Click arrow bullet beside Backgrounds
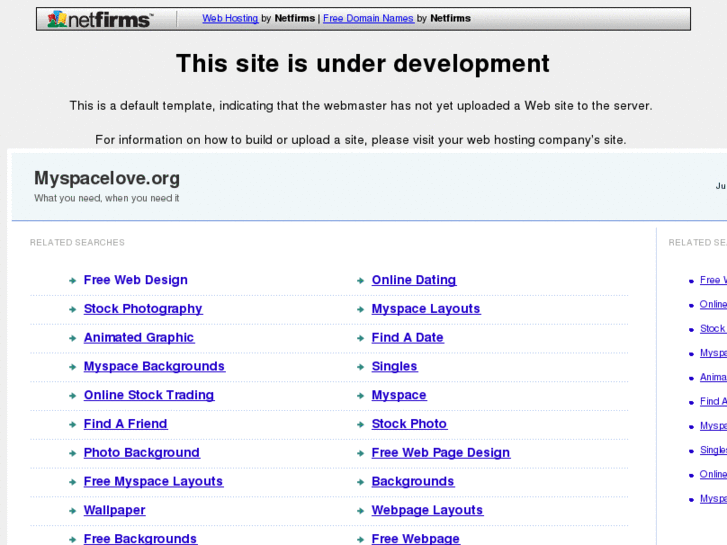 point(360,482)
